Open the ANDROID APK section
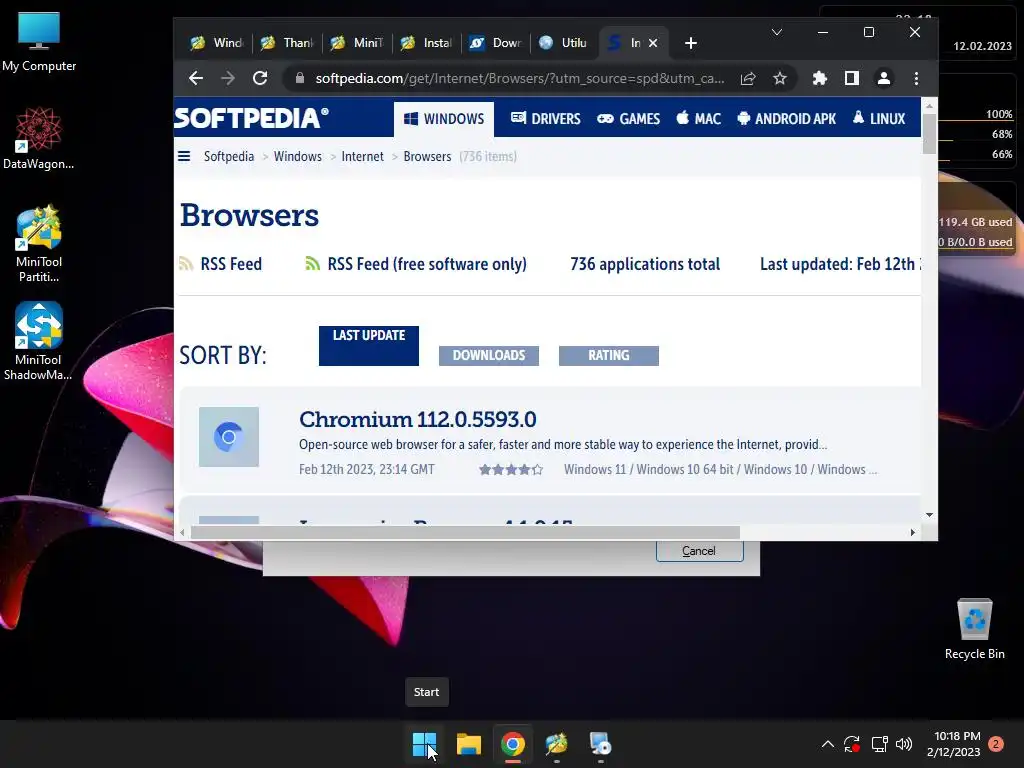Viewport: 1024px width, 768px height. point(787,119)
